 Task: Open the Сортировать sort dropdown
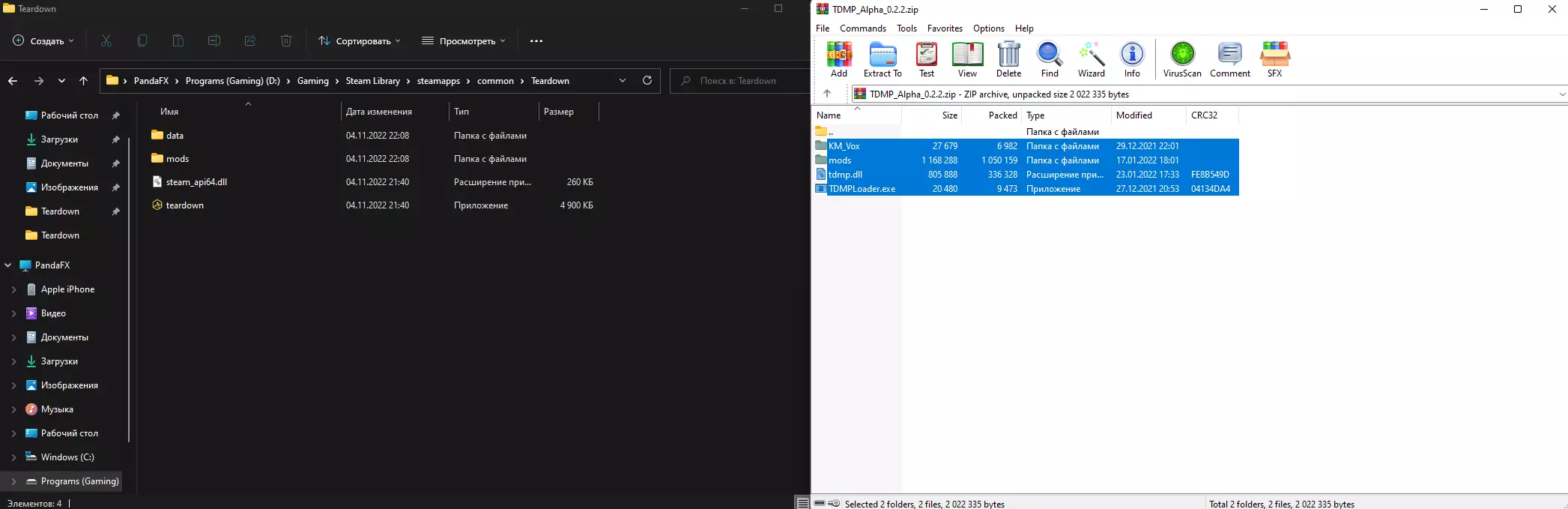point(360,40)
